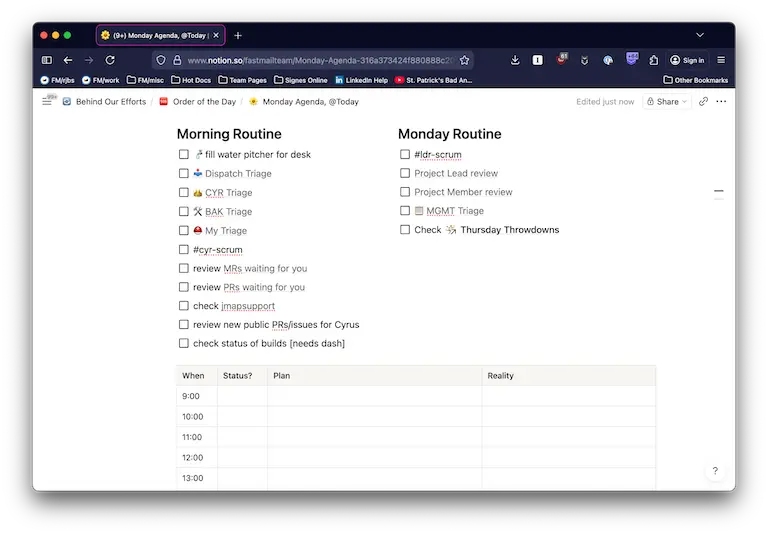768x534 pixels.
Task: Click the Firefox downloads arrow icon
Action: coord(515,60)
